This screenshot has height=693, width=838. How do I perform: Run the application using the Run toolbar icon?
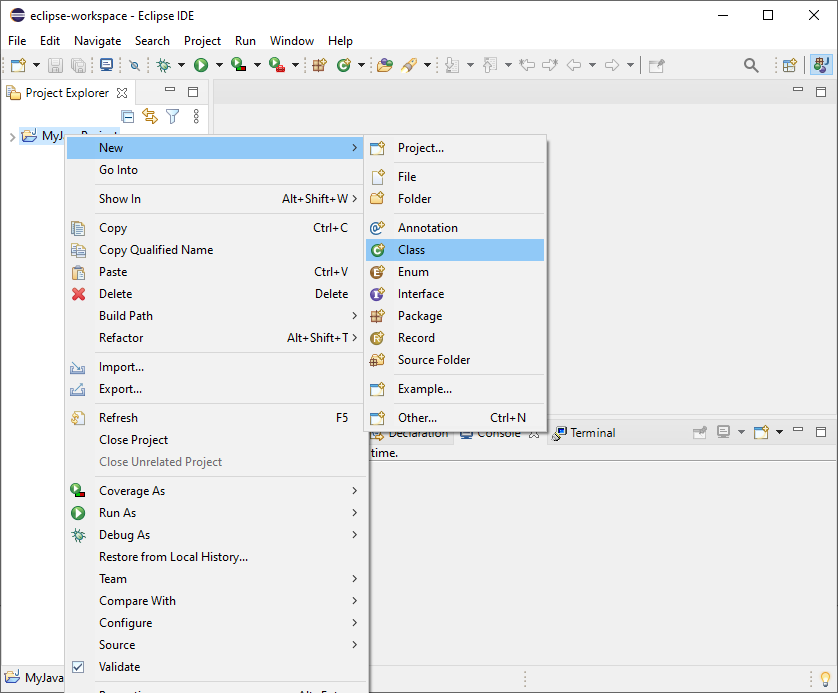pos(201,64)
